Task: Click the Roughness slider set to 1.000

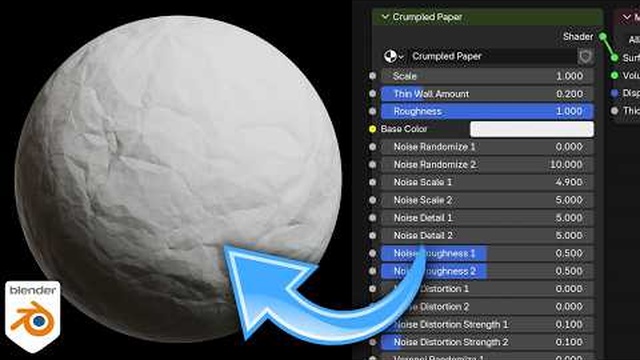Action: (487, 111)
